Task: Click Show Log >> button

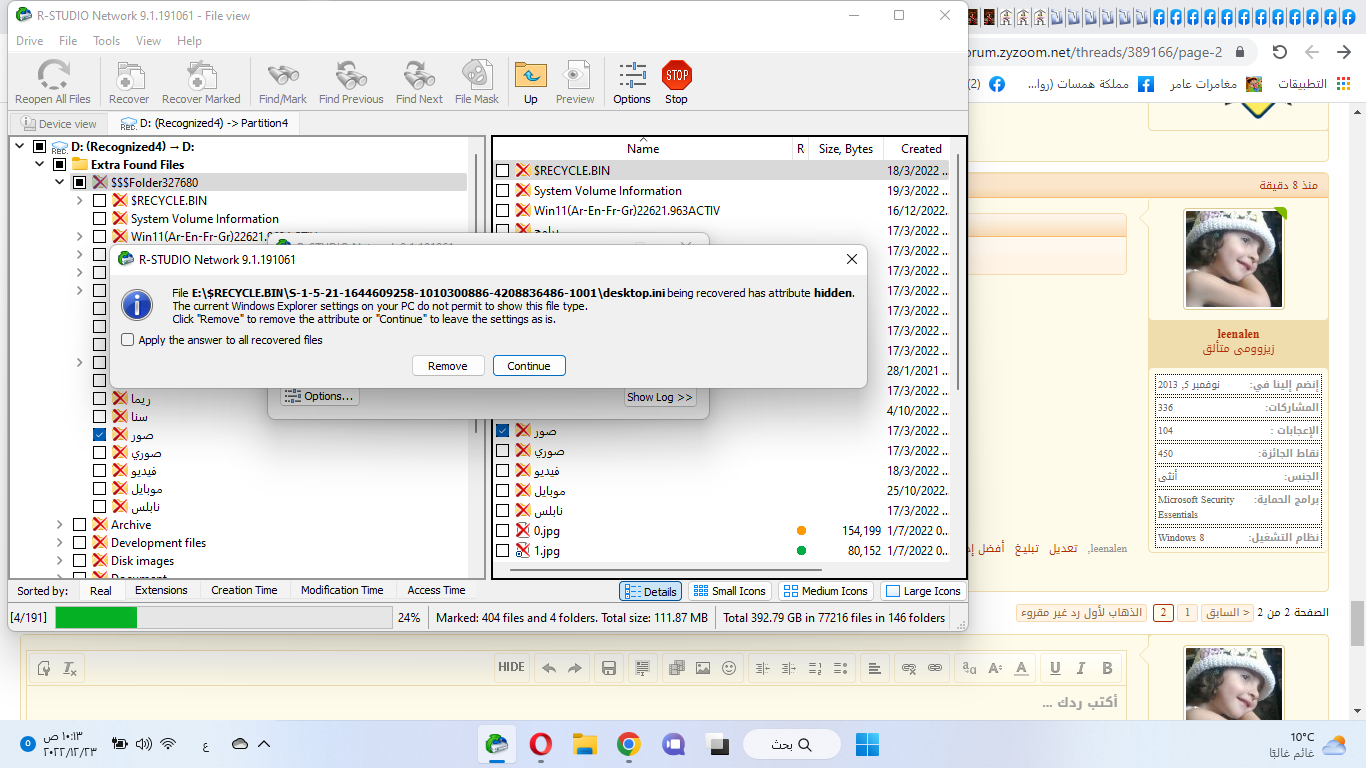Action: [660, 397]
